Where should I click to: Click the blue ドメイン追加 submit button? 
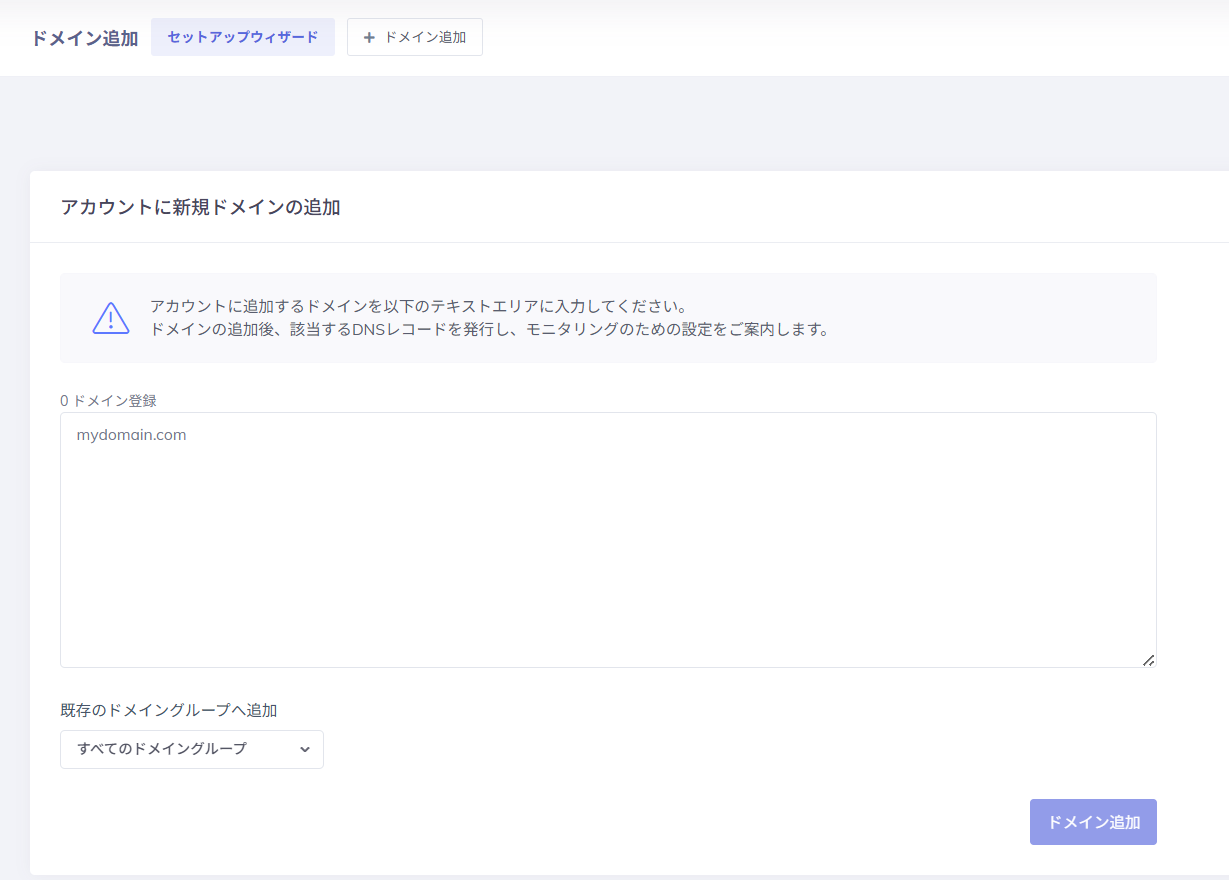(1092, 821)
